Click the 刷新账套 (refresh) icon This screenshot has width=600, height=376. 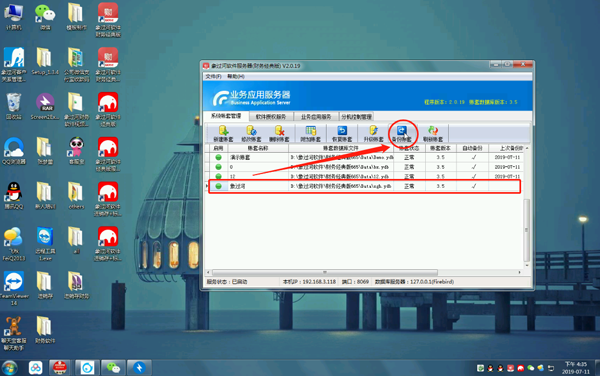click(x=433, y=133)
